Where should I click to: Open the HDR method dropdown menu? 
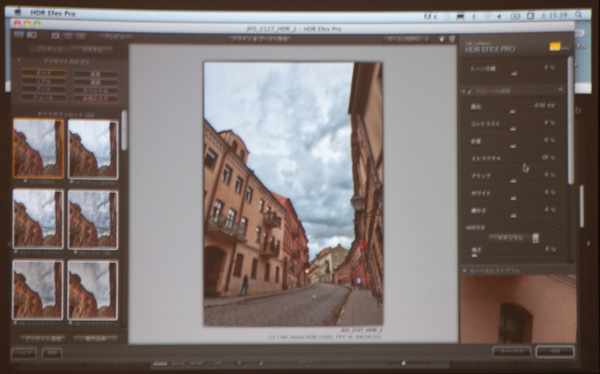pyautogui.click(x=514, y=238)
